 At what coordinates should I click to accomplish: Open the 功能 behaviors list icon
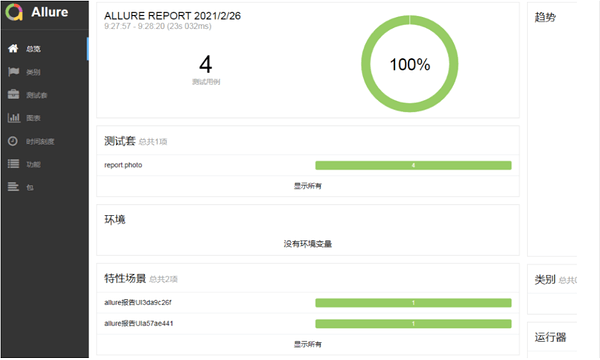click(x=13, y=164)
